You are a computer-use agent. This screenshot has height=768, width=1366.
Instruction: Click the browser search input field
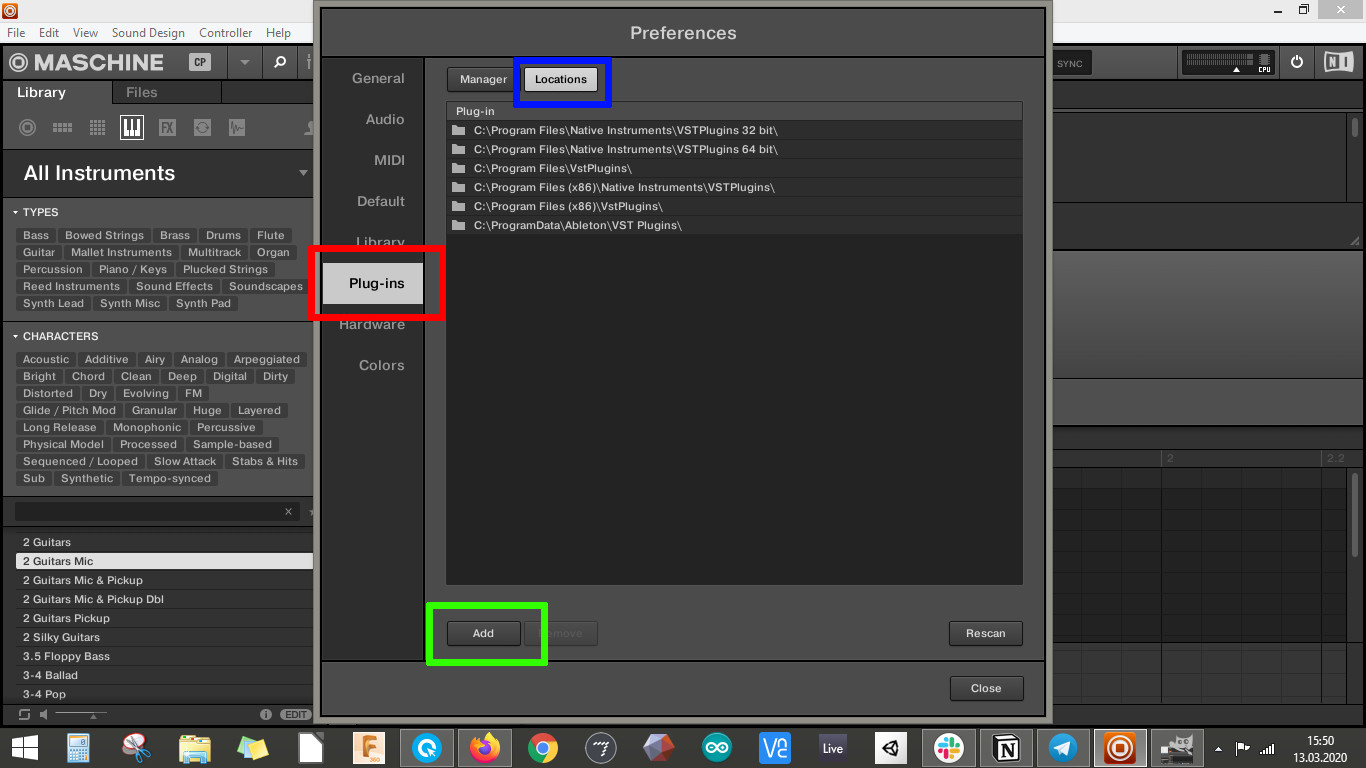coord(150,511)
